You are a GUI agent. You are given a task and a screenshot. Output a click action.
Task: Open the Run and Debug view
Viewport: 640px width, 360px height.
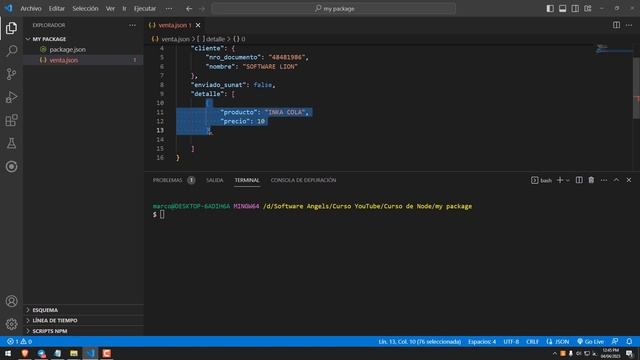click(x=11, y=97)
